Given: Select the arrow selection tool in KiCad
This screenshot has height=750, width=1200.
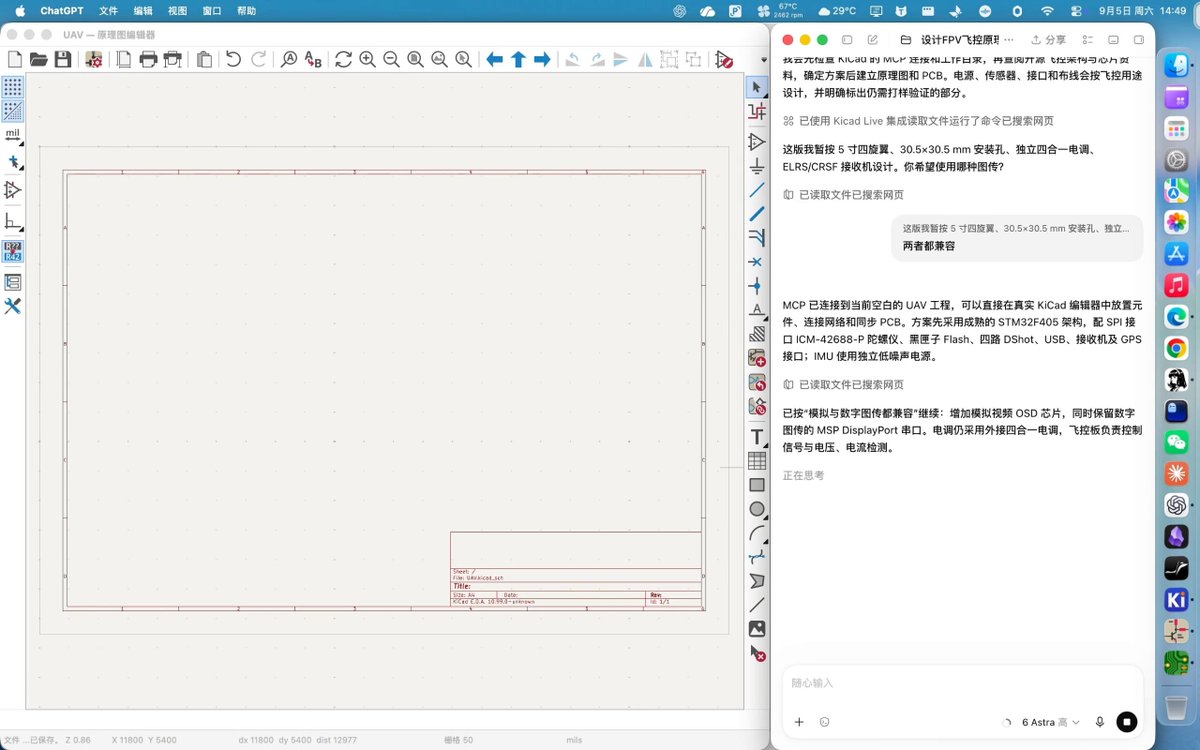Looking at the screenshot, I should pyautogui.click(x=757, y=88).
